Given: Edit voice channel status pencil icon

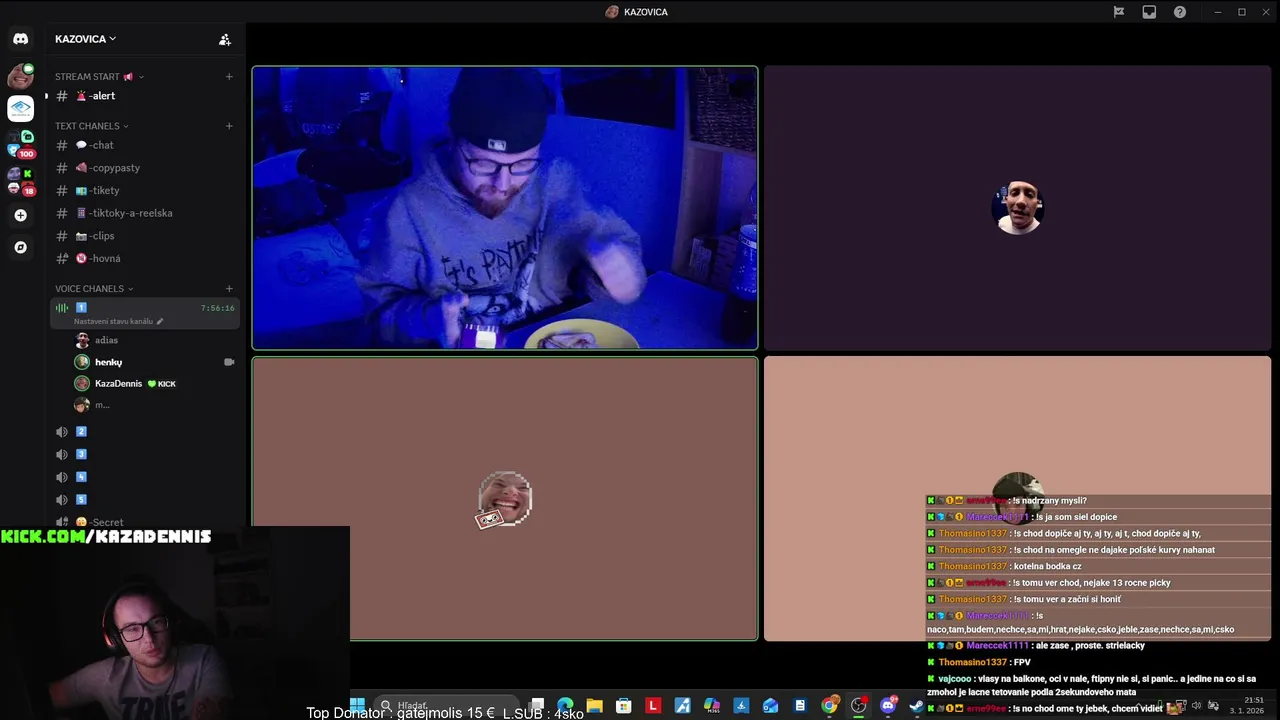Looking at the screenshot, I should click(160, 321).
